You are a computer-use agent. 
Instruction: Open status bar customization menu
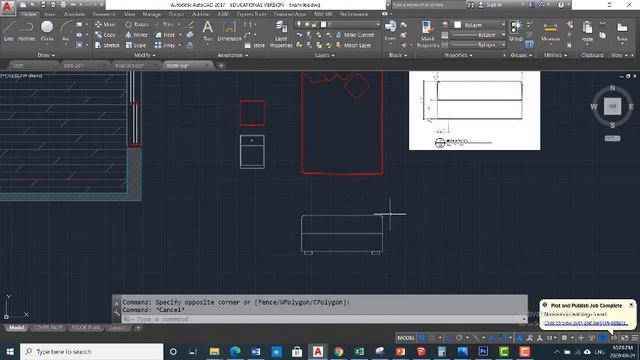click(635, 338)
